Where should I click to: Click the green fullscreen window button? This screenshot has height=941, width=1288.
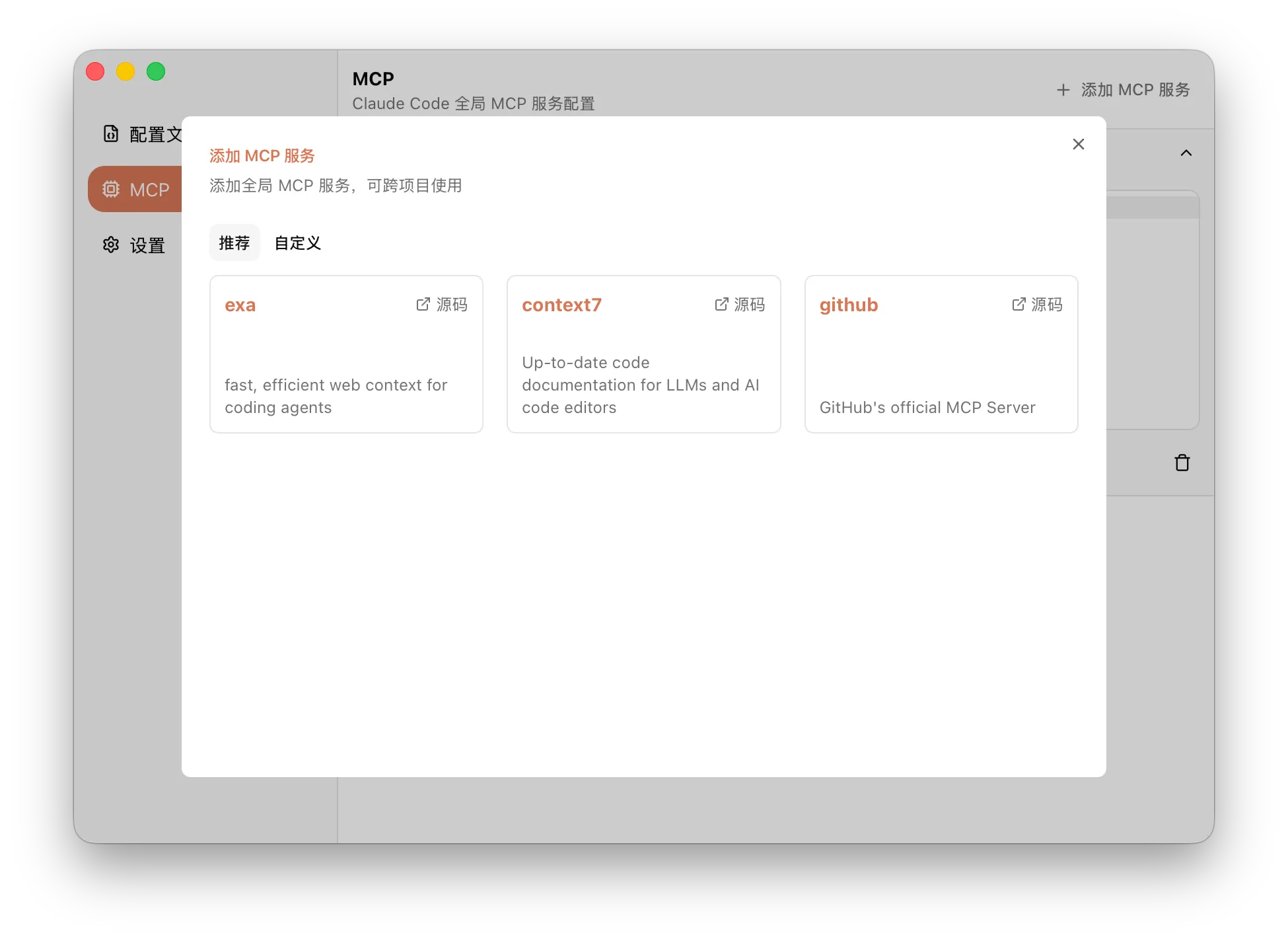click(156, 71)
